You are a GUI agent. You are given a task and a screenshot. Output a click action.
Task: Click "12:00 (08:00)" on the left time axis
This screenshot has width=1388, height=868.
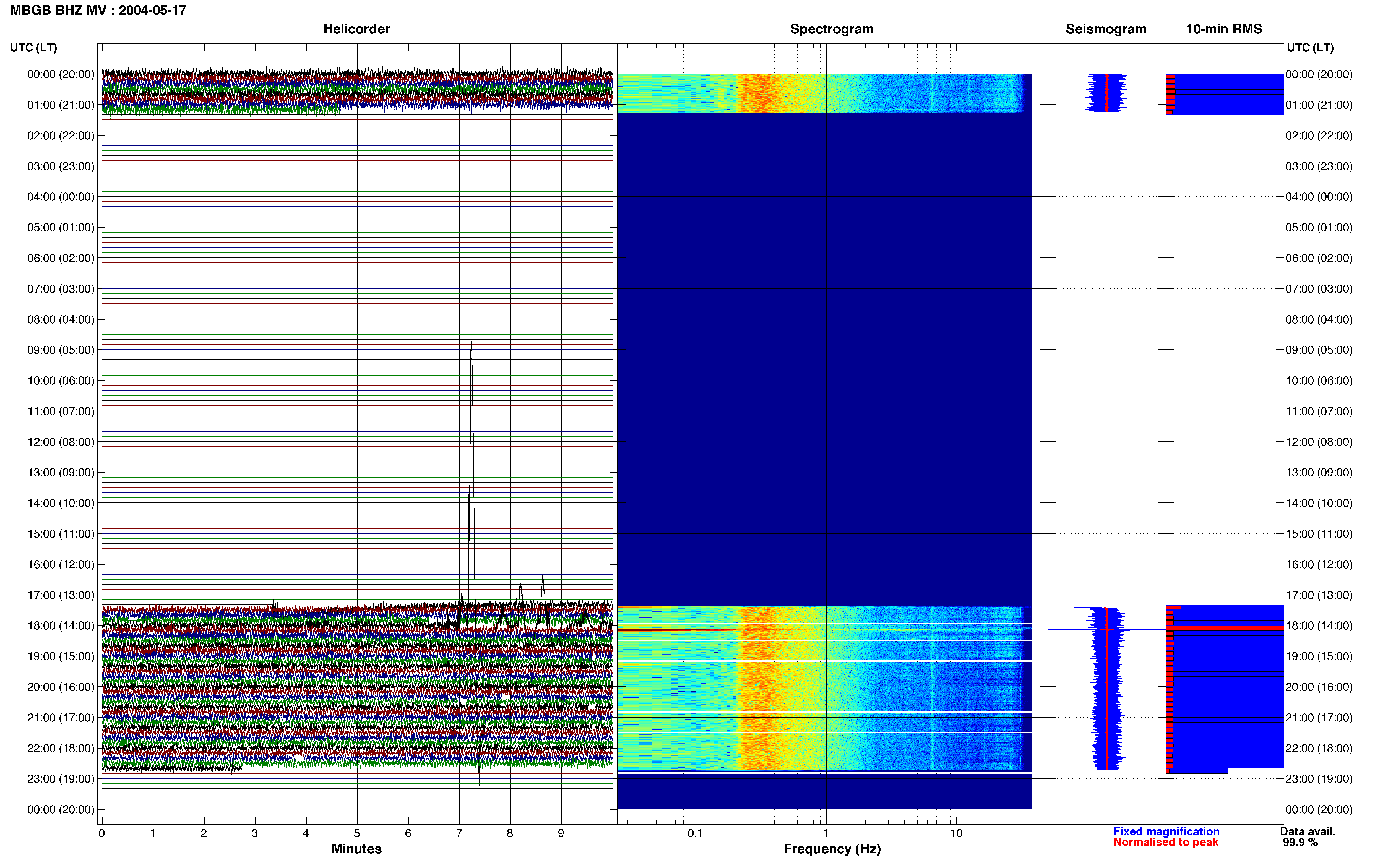[60, 442]
